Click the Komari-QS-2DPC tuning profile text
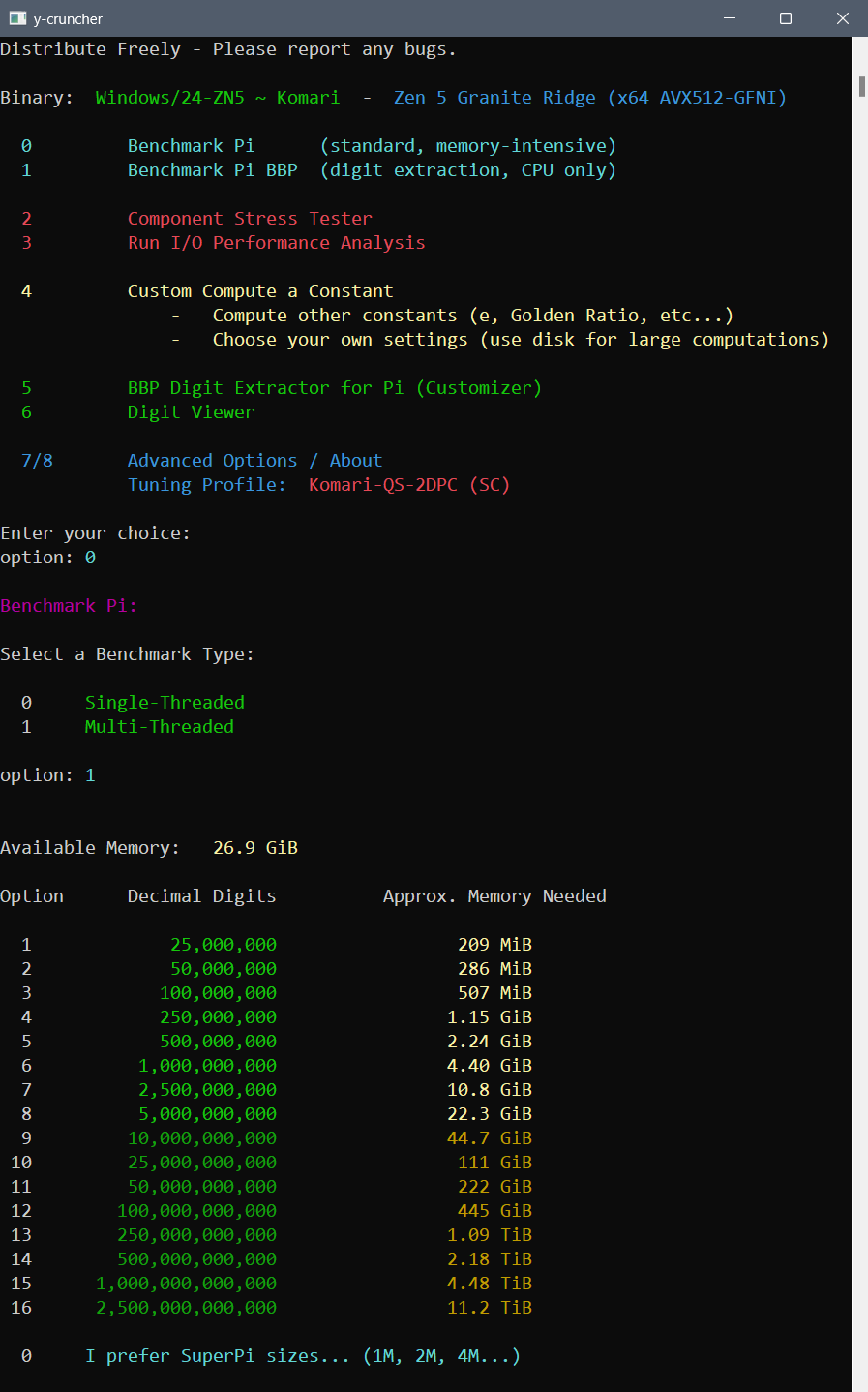Image resolution: width=868 pixels, height=1392 pixels. click(x=409, y=485)
